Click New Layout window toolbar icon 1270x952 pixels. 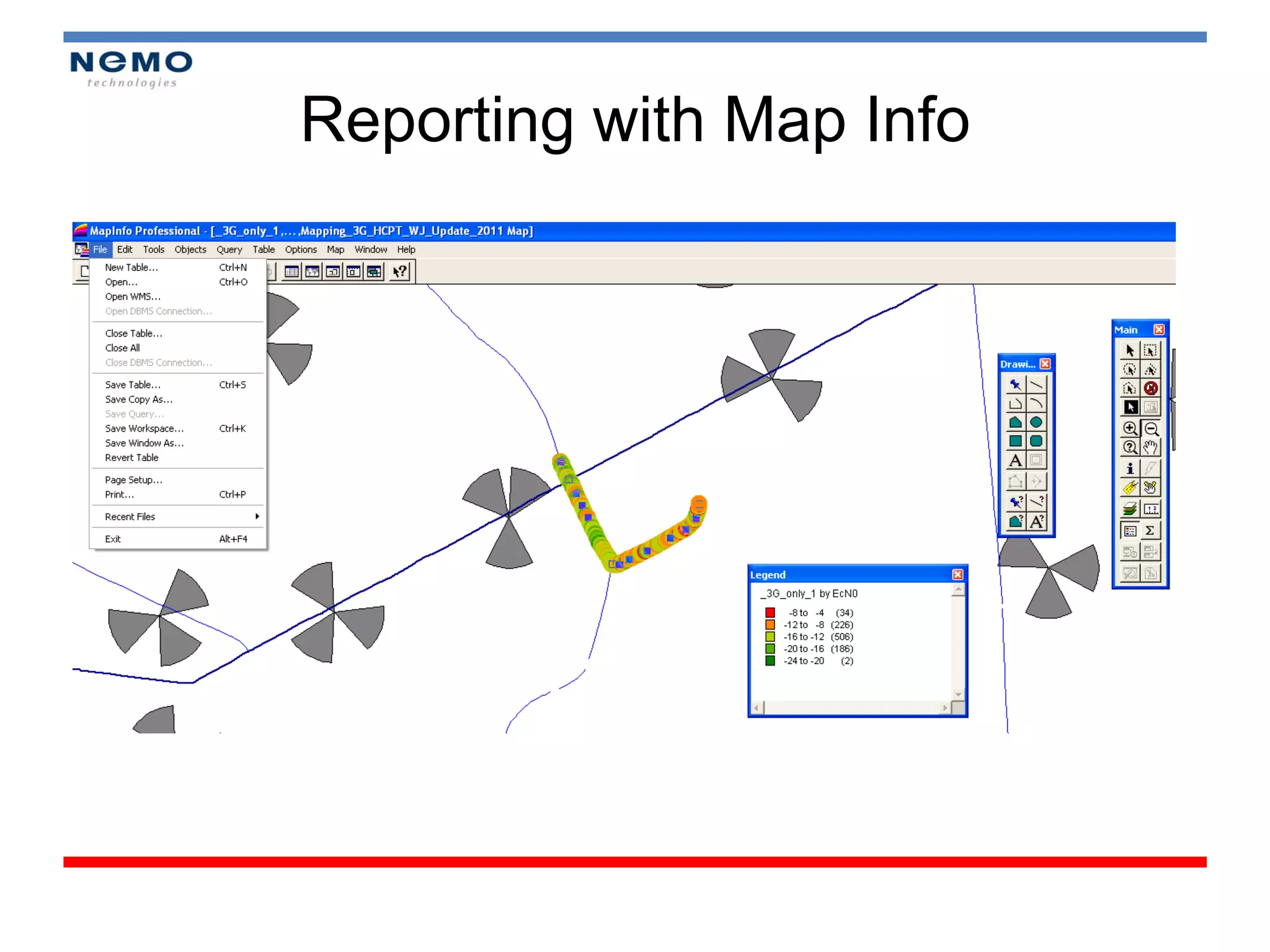tap(353, 271)
